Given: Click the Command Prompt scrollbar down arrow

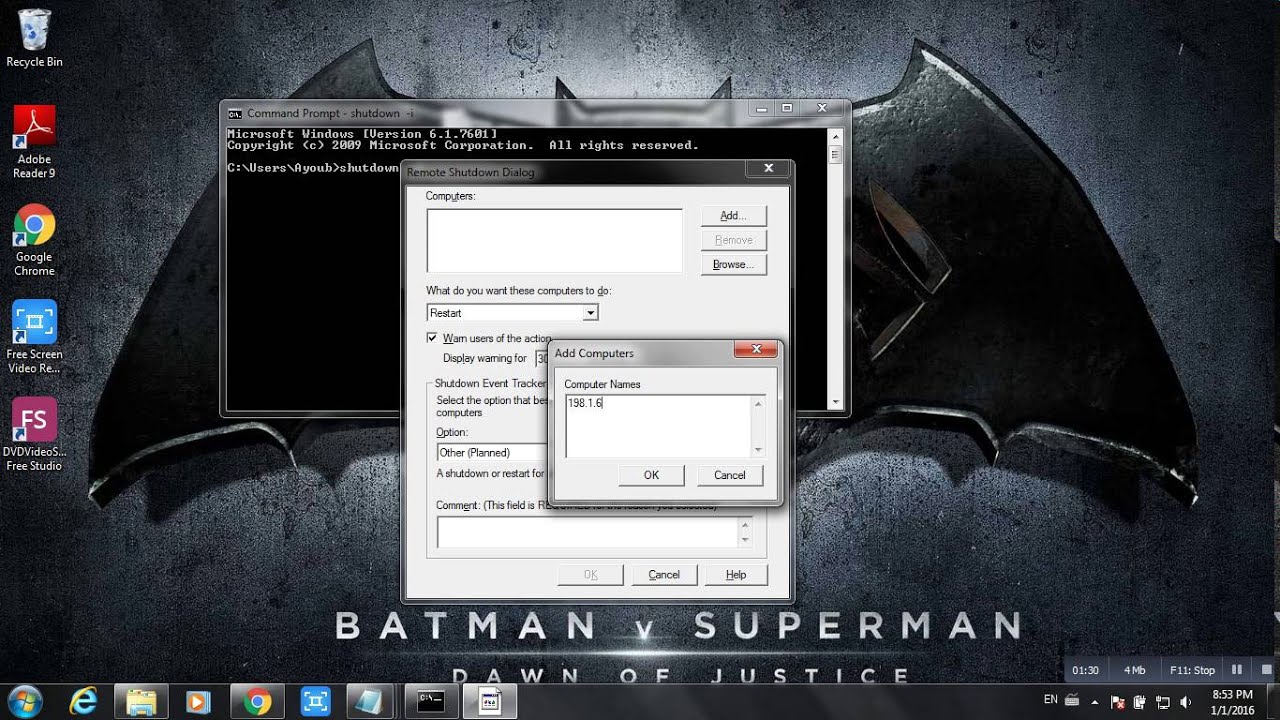Looking at the screenshot, I should 836,401.
